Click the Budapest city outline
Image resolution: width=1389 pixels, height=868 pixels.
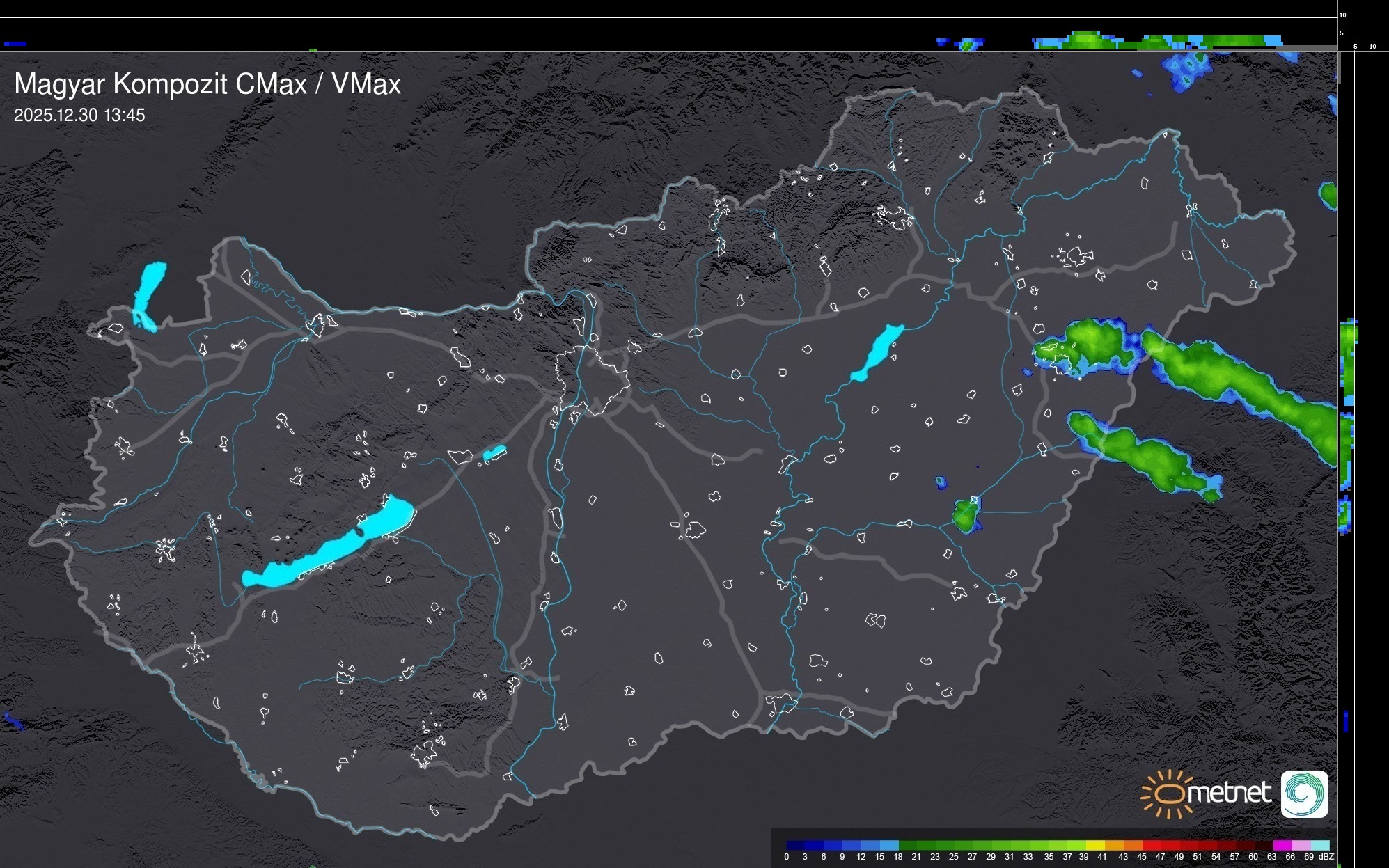coord(590,379)
